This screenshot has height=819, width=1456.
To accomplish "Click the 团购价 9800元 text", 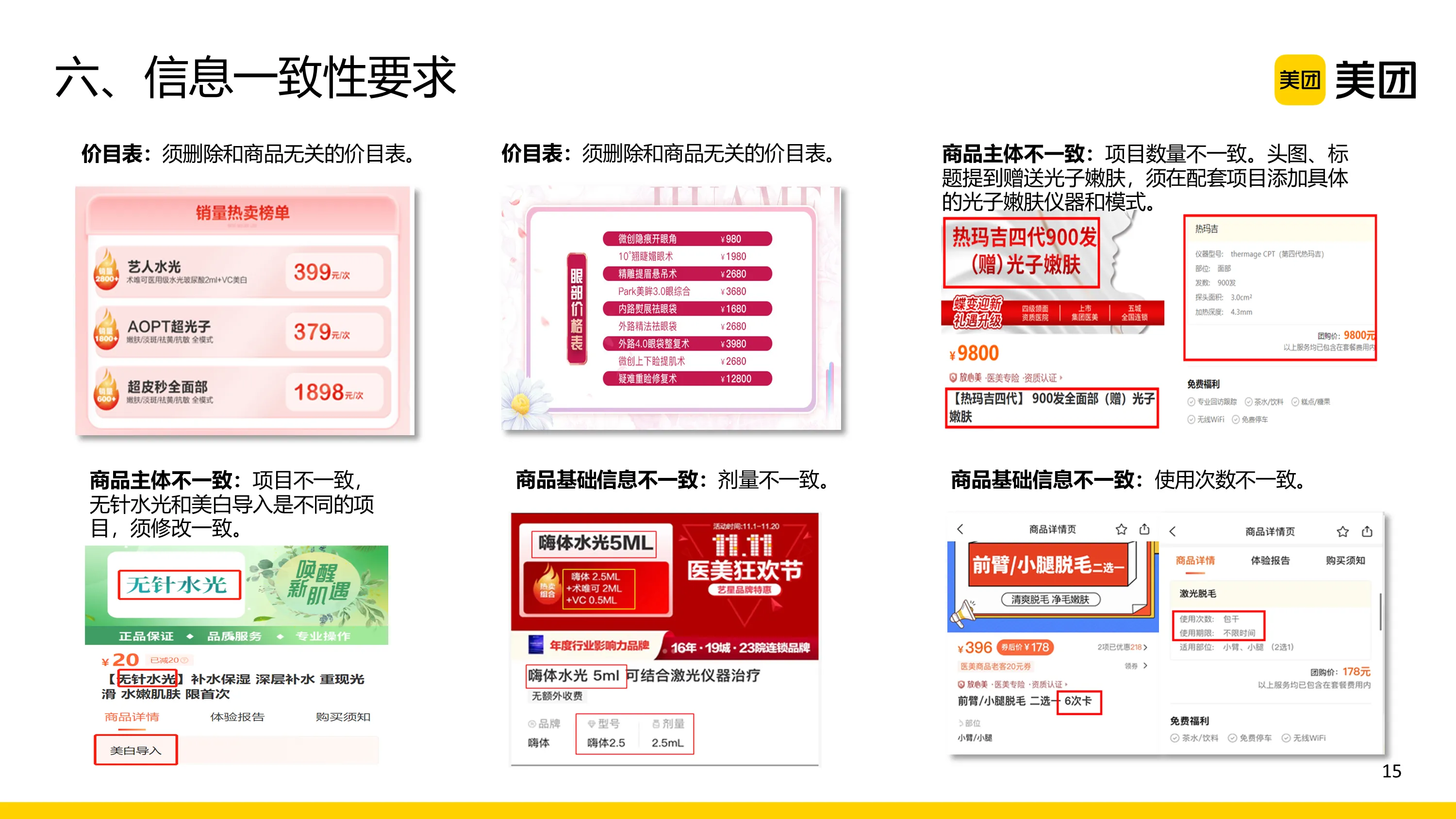I will coord(1346,335).
